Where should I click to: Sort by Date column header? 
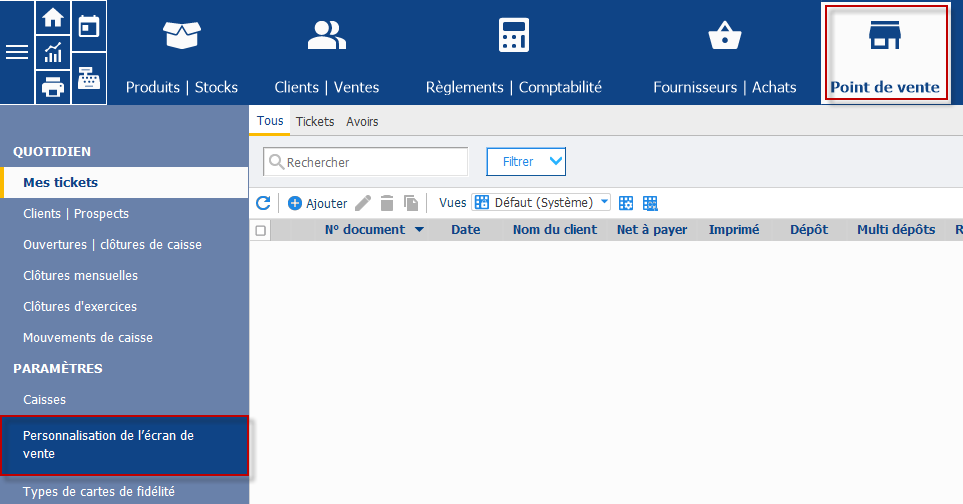coord(466,230)
